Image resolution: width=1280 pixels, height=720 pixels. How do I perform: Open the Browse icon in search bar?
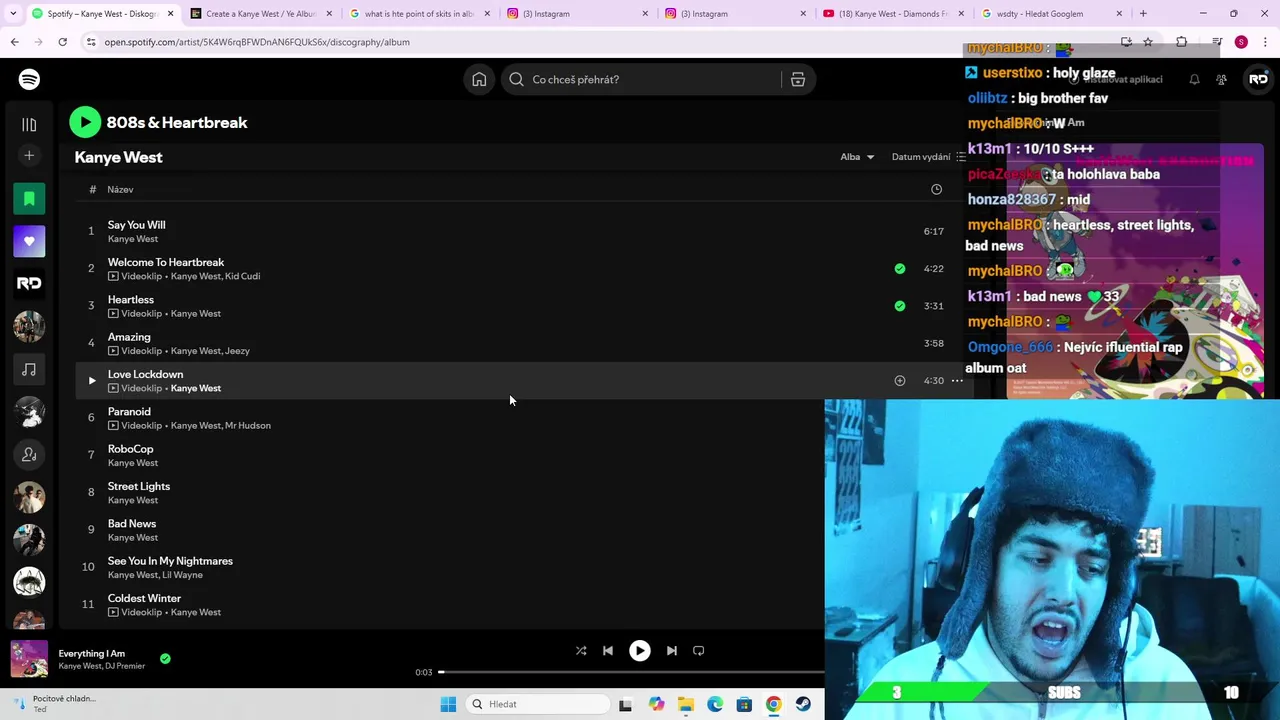coord(798,80)
